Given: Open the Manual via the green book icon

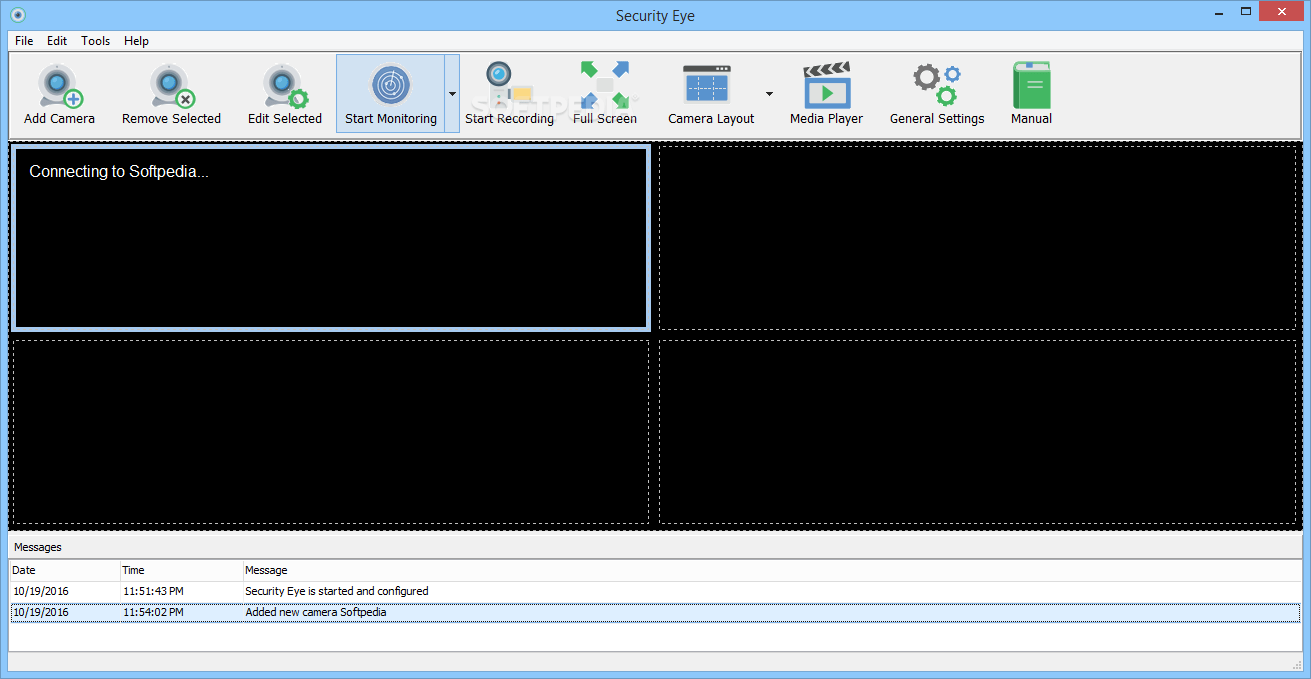Looking at the screenshot, I should point(1030,85).
